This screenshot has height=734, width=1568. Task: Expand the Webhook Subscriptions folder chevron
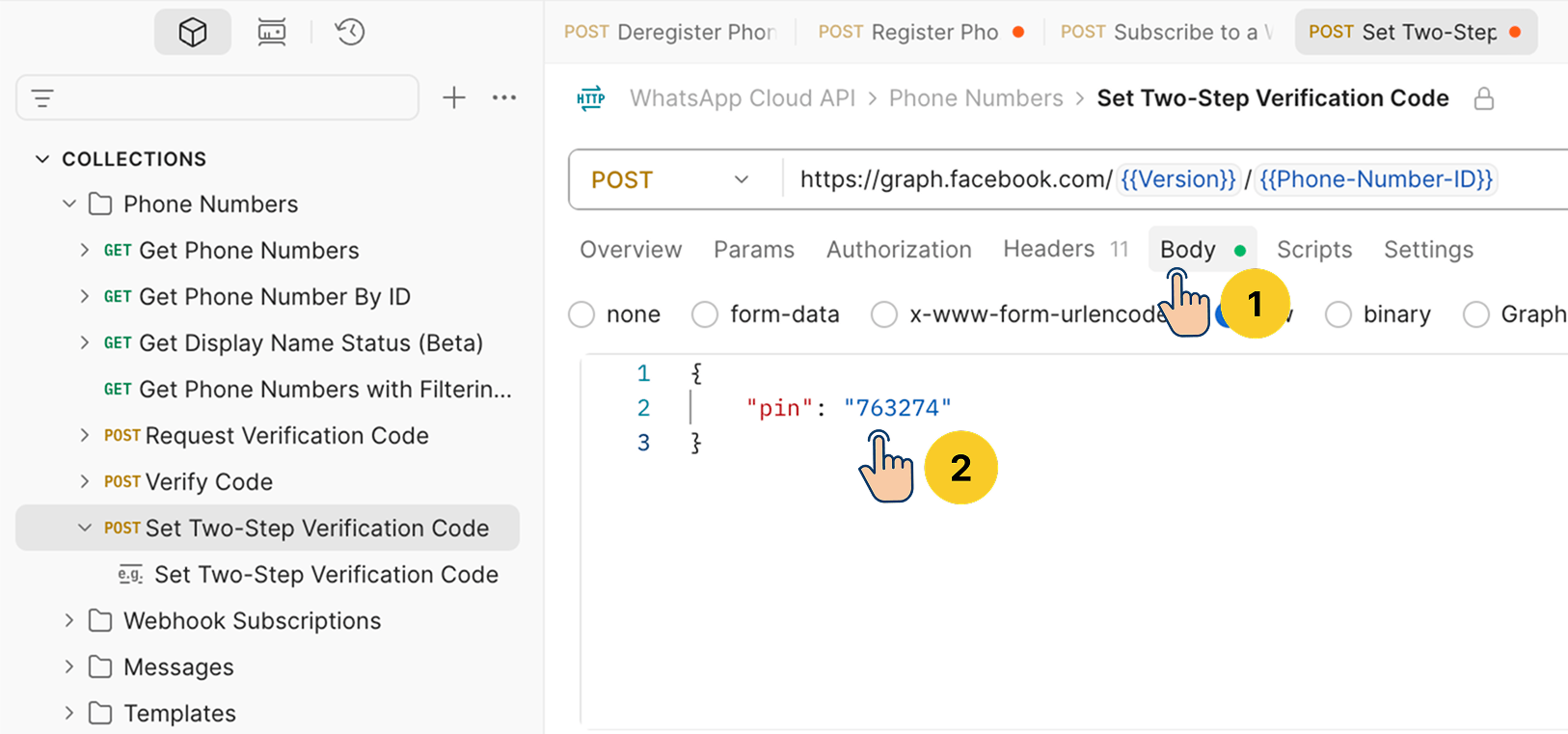[69, 620]
